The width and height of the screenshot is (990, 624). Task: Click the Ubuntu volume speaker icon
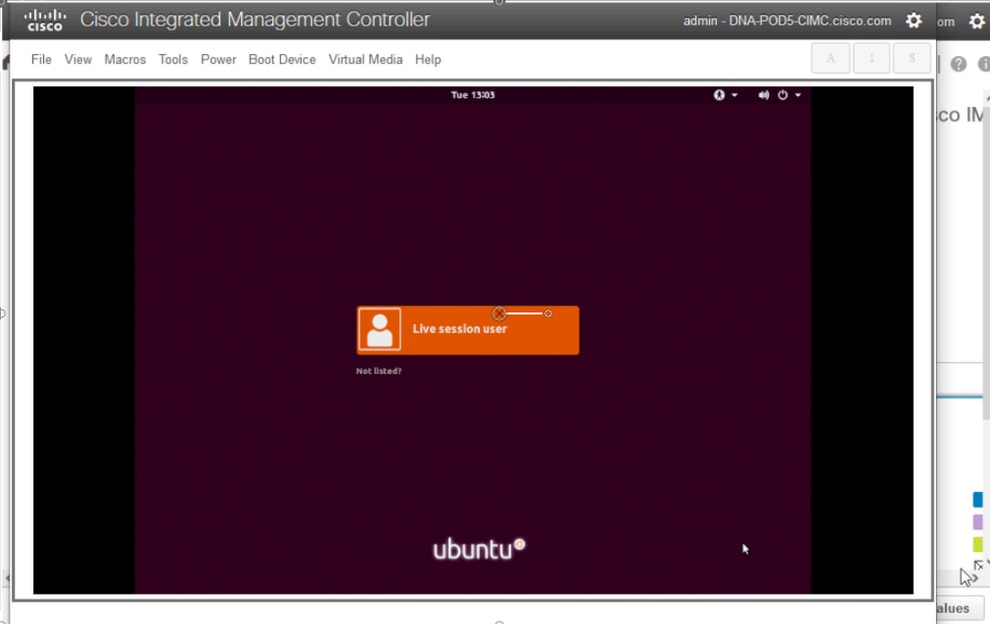pyautogui.click(x=763, y=95)
